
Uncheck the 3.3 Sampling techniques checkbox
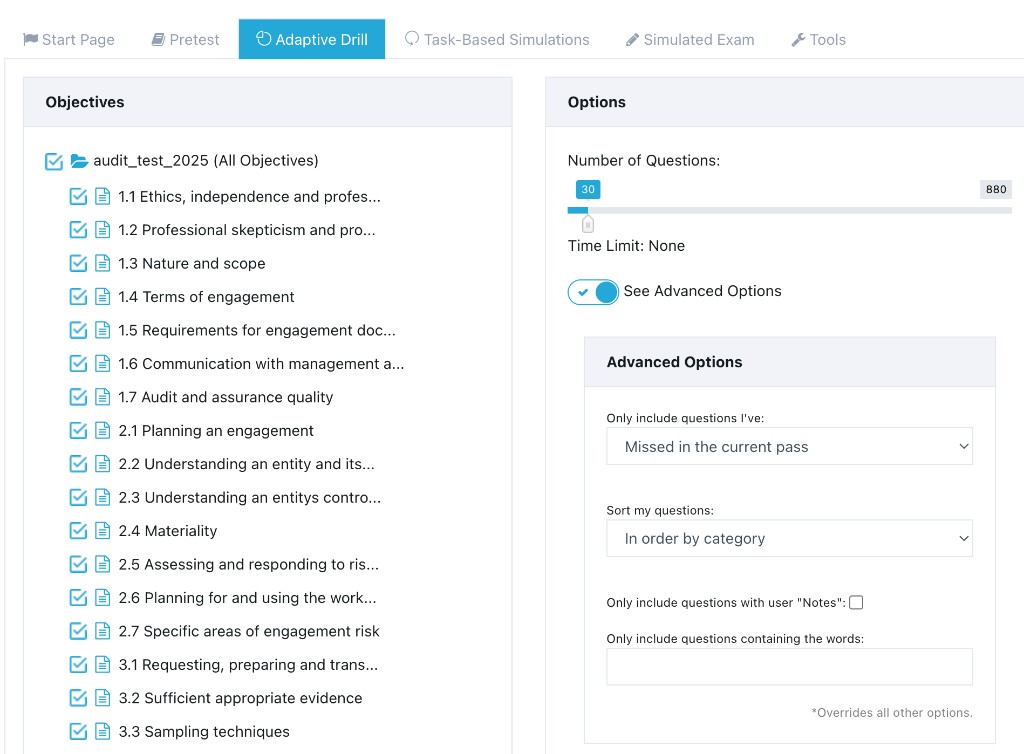pyautogui.click(x=78, y=732)
